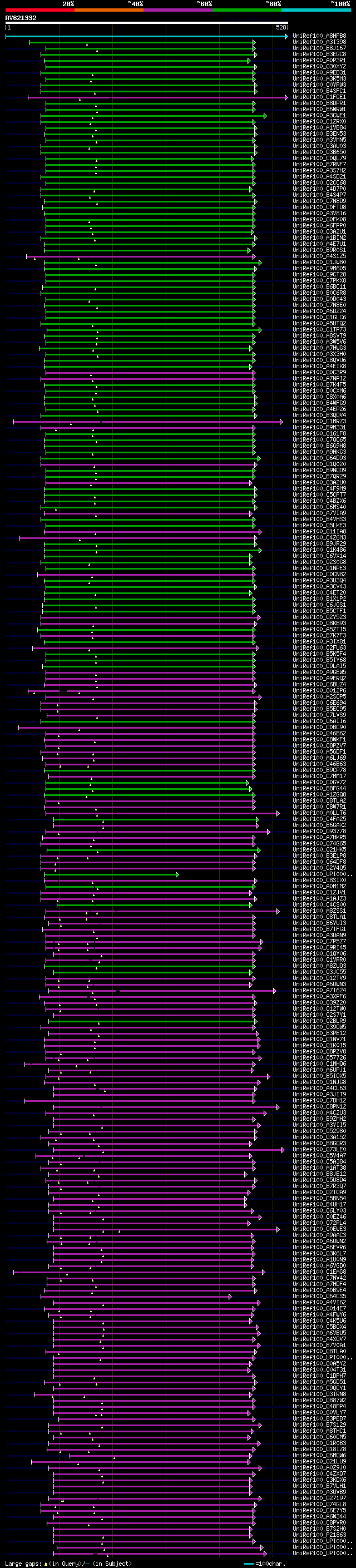Open hit UniRef100_A4SD21

coord(319,176)
